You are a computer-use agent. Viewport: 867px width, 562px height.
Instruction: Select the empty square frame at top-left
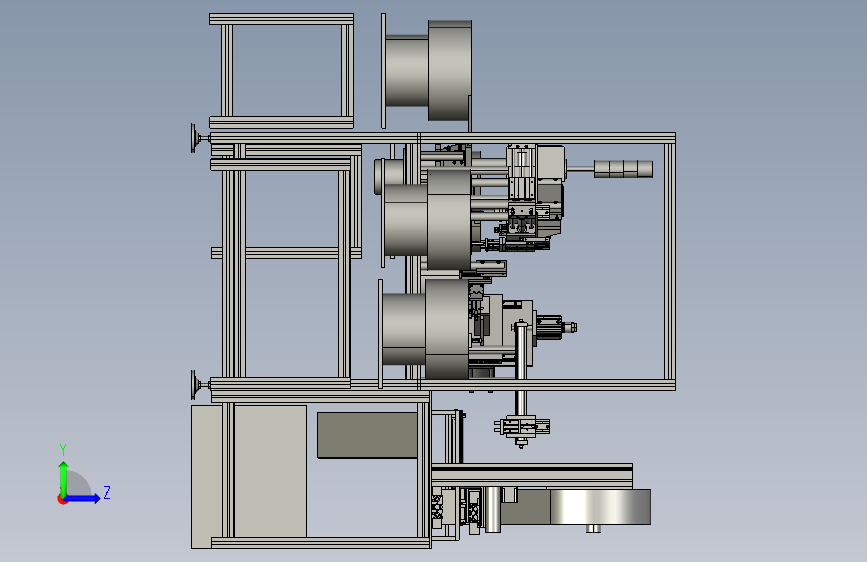coord(281,71)
